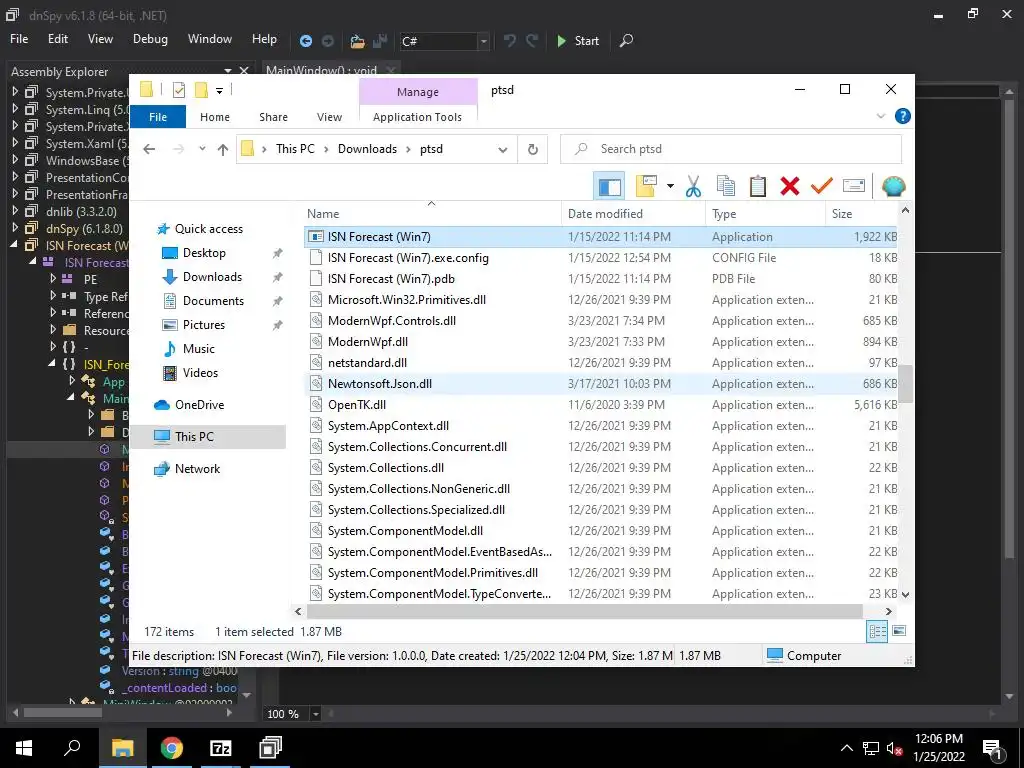Open the Explorer File tab
1024x768 pixels.
click(x=158, y=117)
